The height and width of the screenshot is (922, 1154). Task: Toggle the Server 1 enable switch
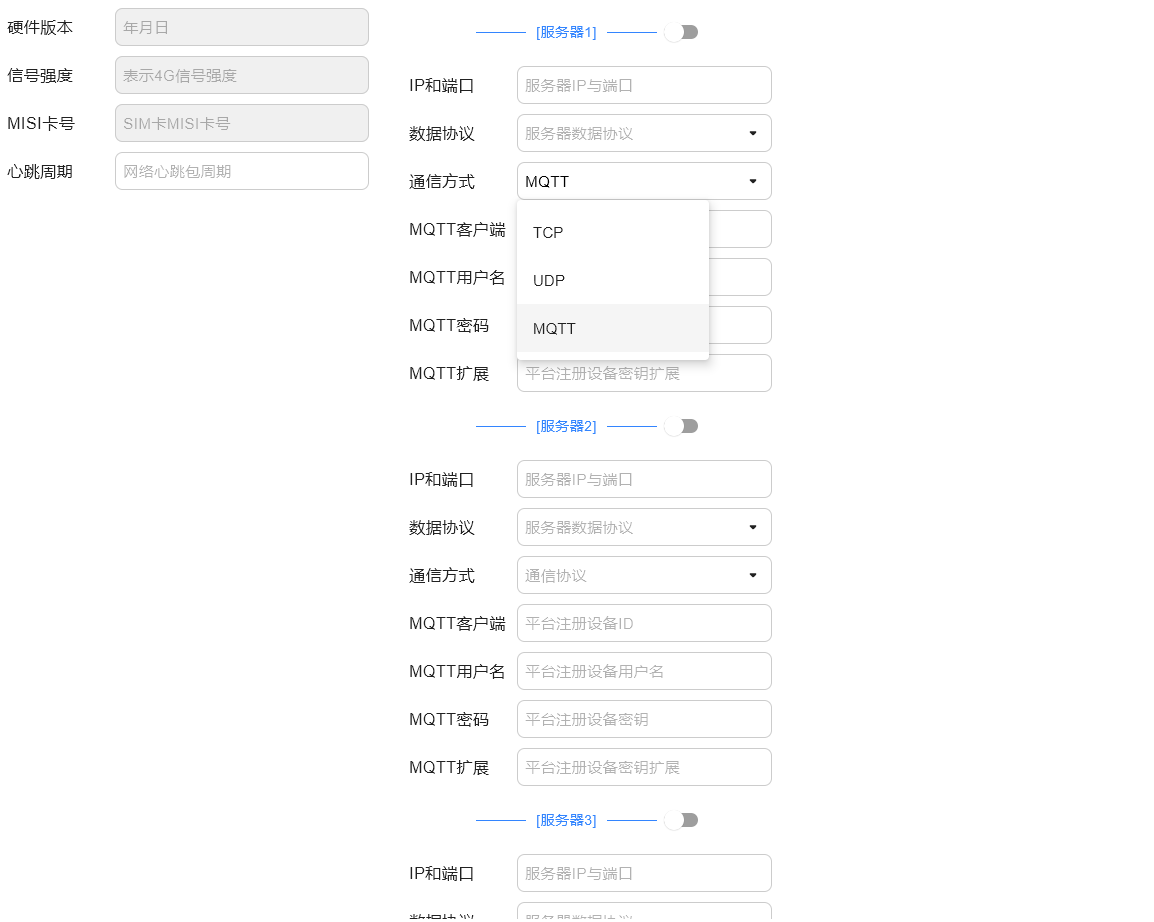tap(681, 32)
